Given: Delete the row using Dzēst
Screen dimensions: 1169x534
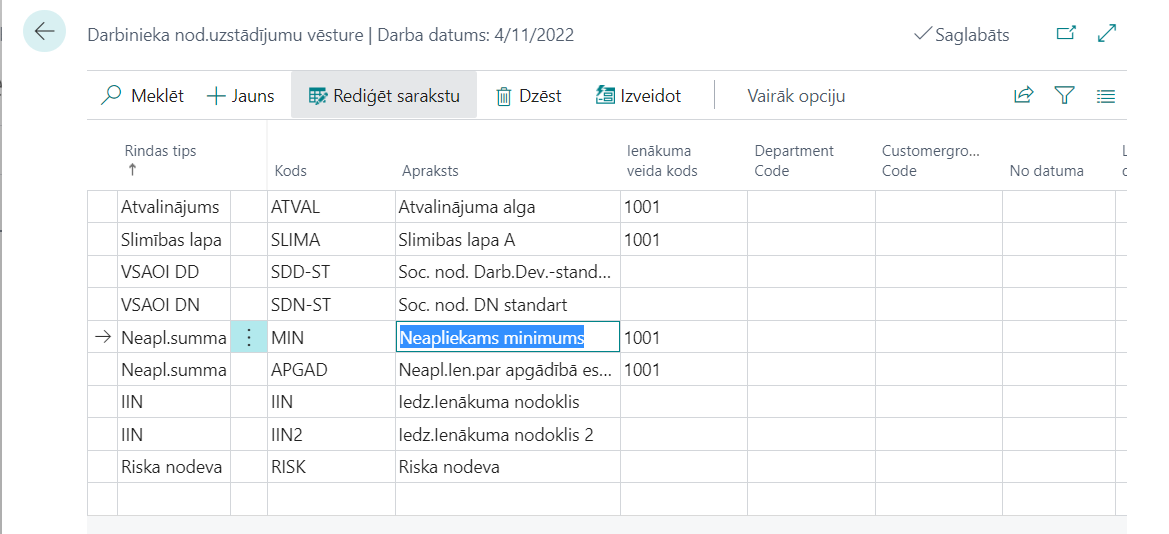Looking at the screenshot, I should pyautogui.click(x=529, y=96).
